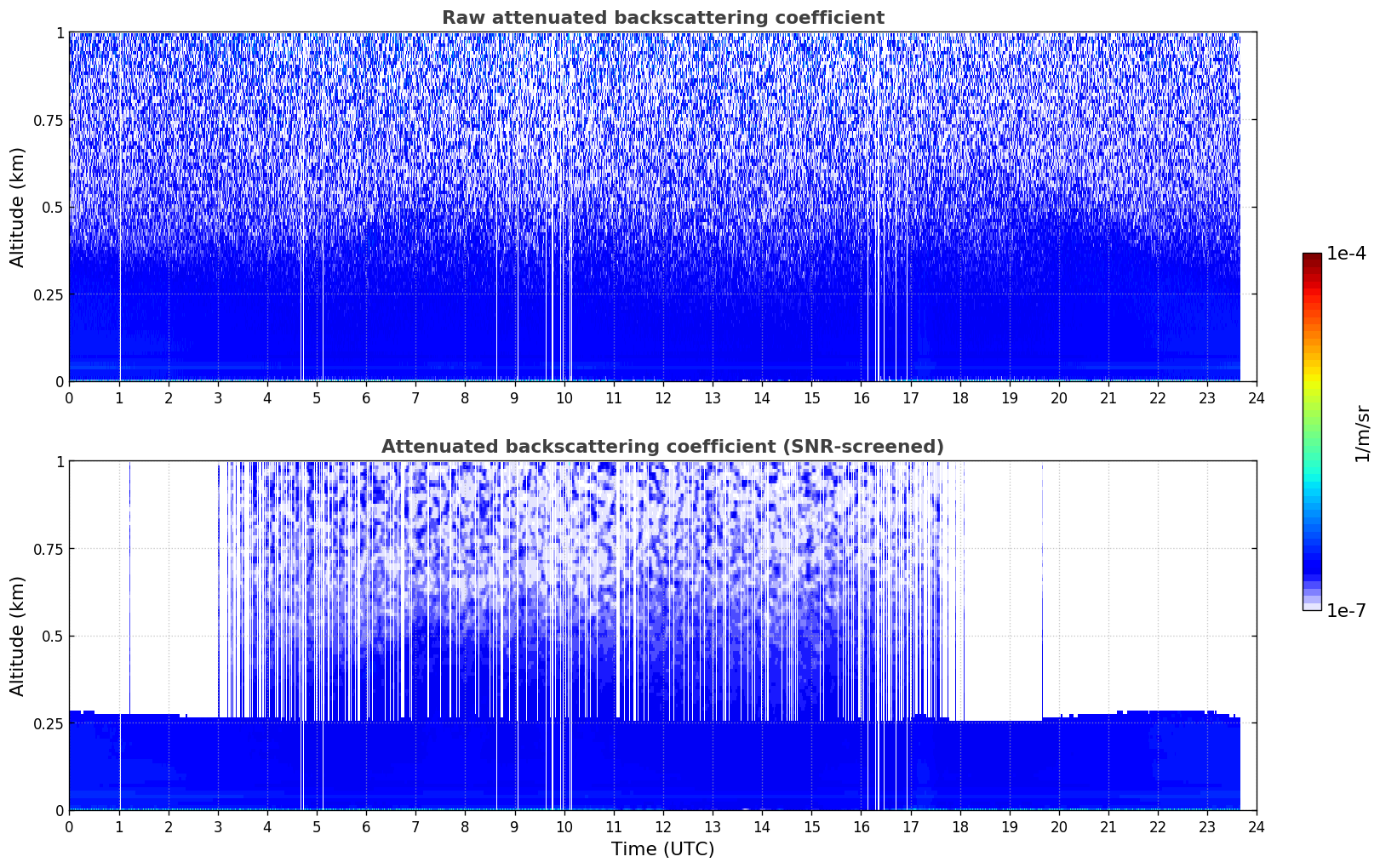Click the 'Time (UTC)' x-axis label
Viewport: 1380px width, 868px height.
click(662, 849)
